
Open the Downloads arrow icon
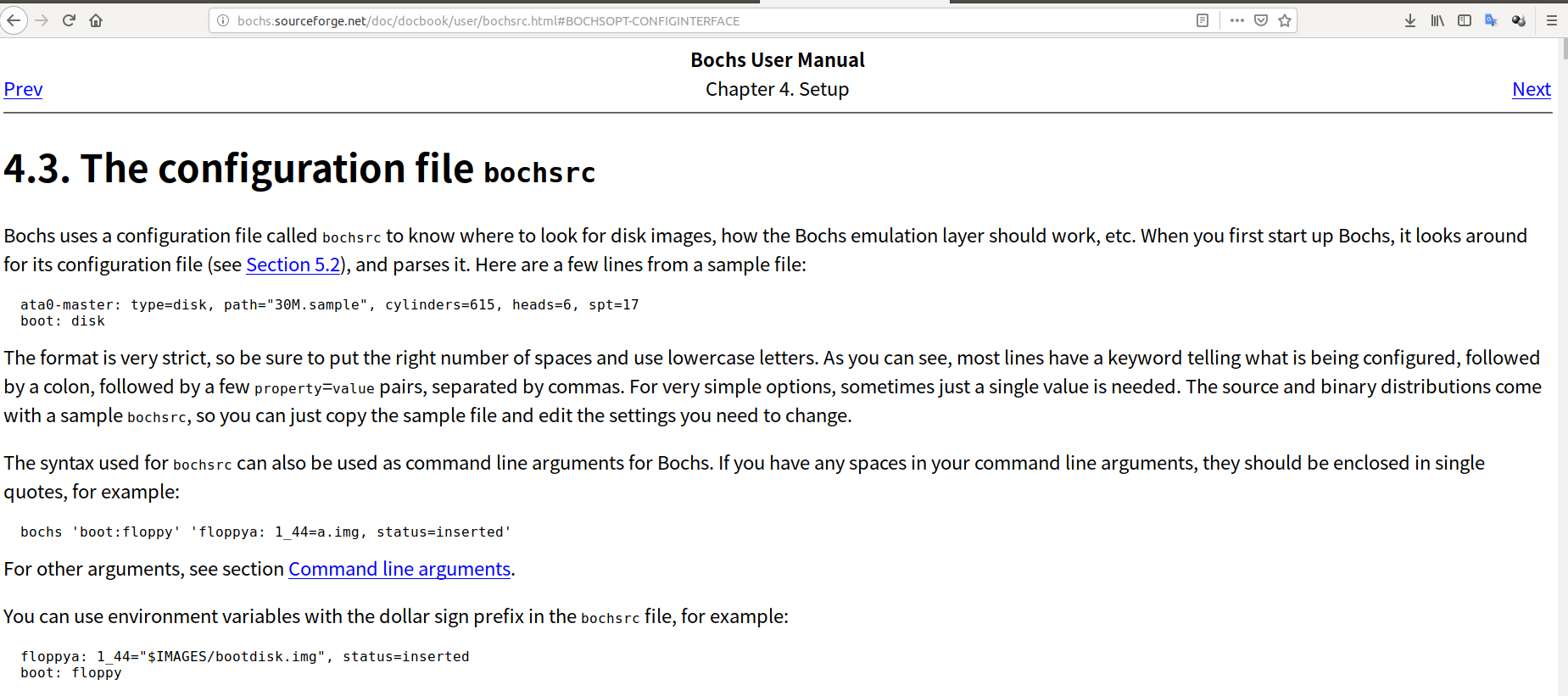click(1409, 20)
